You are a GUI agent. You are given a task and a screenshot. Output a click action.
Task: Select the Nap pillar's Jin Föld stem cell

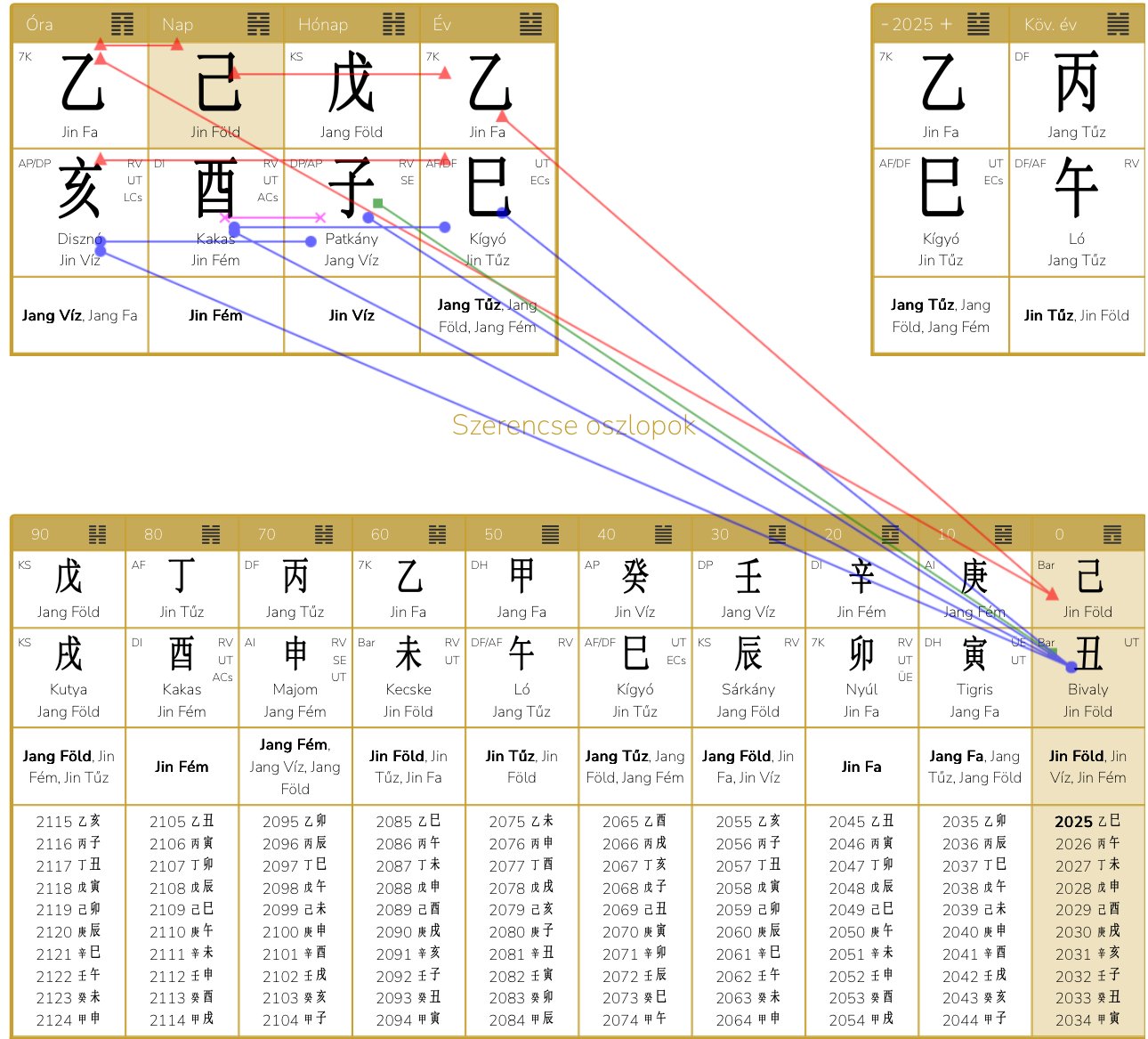point(215,95)
